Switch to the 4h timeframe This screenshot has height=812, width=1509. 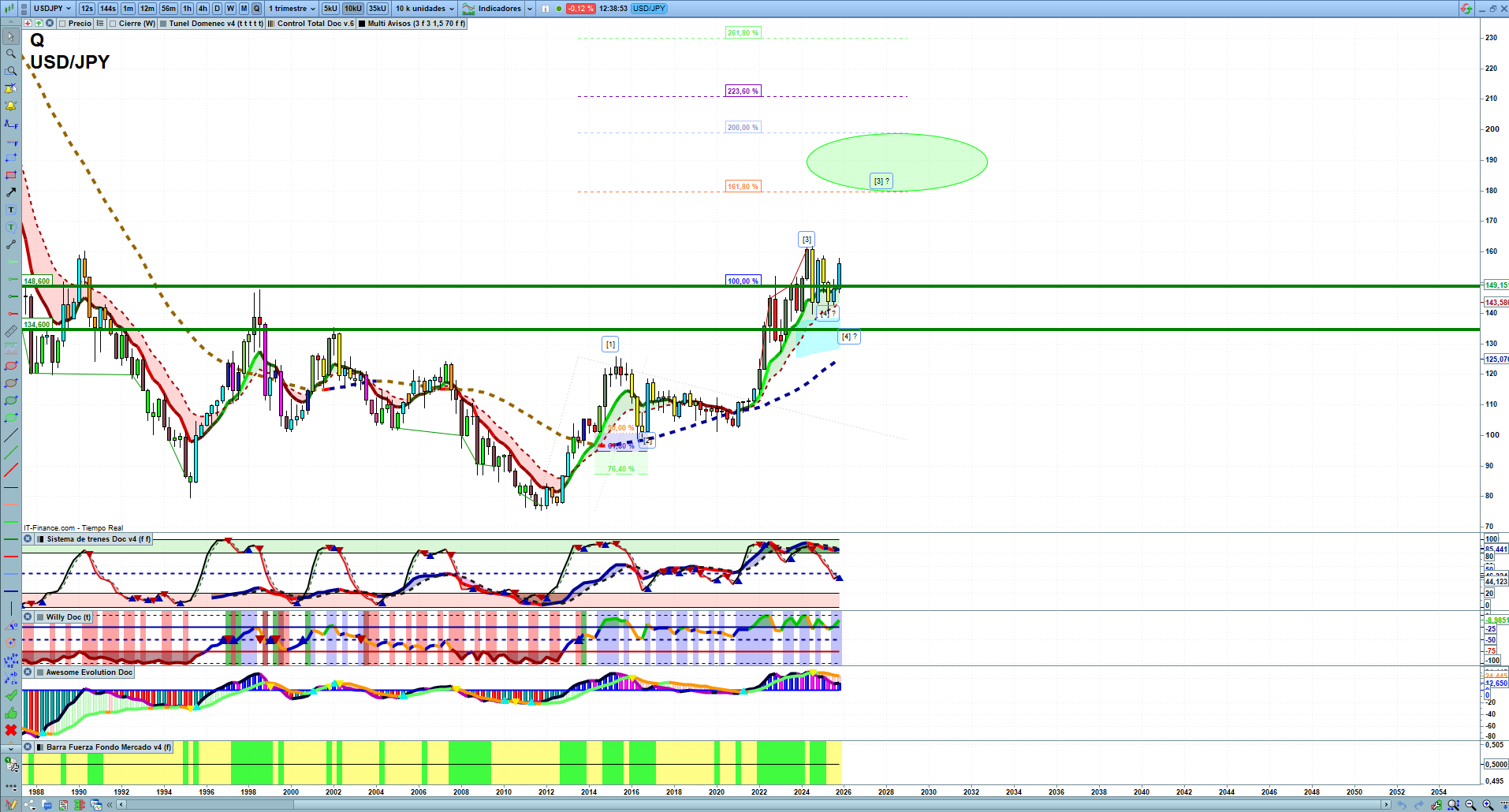click(x=203, y=9)
